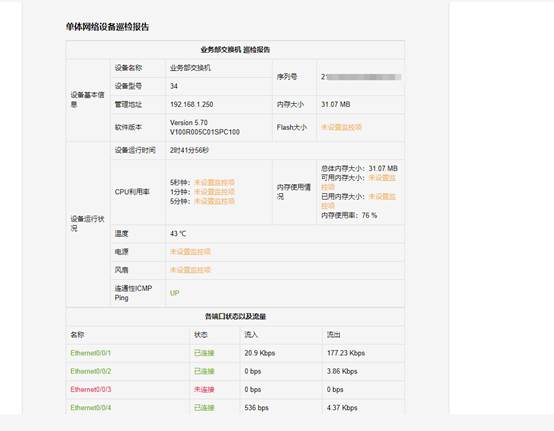Click the CPU 5秒钟 unset-monitor link
The height and width of the screenshot is (431, 554).
[214, 182]
